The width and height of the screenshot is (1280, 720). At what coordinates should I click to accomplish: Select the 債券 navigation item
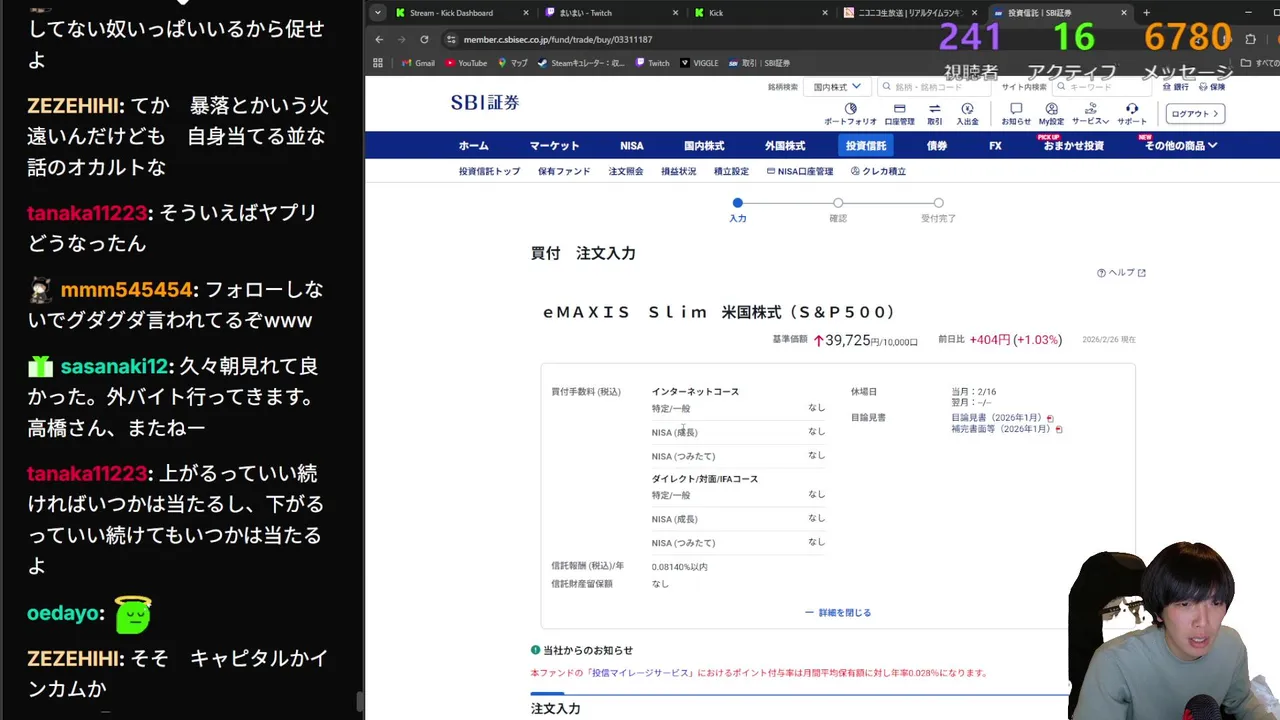click(937, 145)
